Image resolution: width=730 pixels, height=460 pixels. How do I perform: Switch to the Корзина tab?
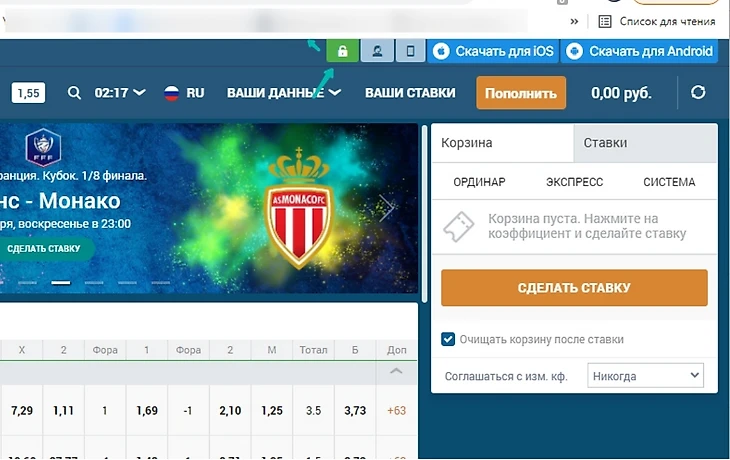pyautogui.click(x=502, y=142)
